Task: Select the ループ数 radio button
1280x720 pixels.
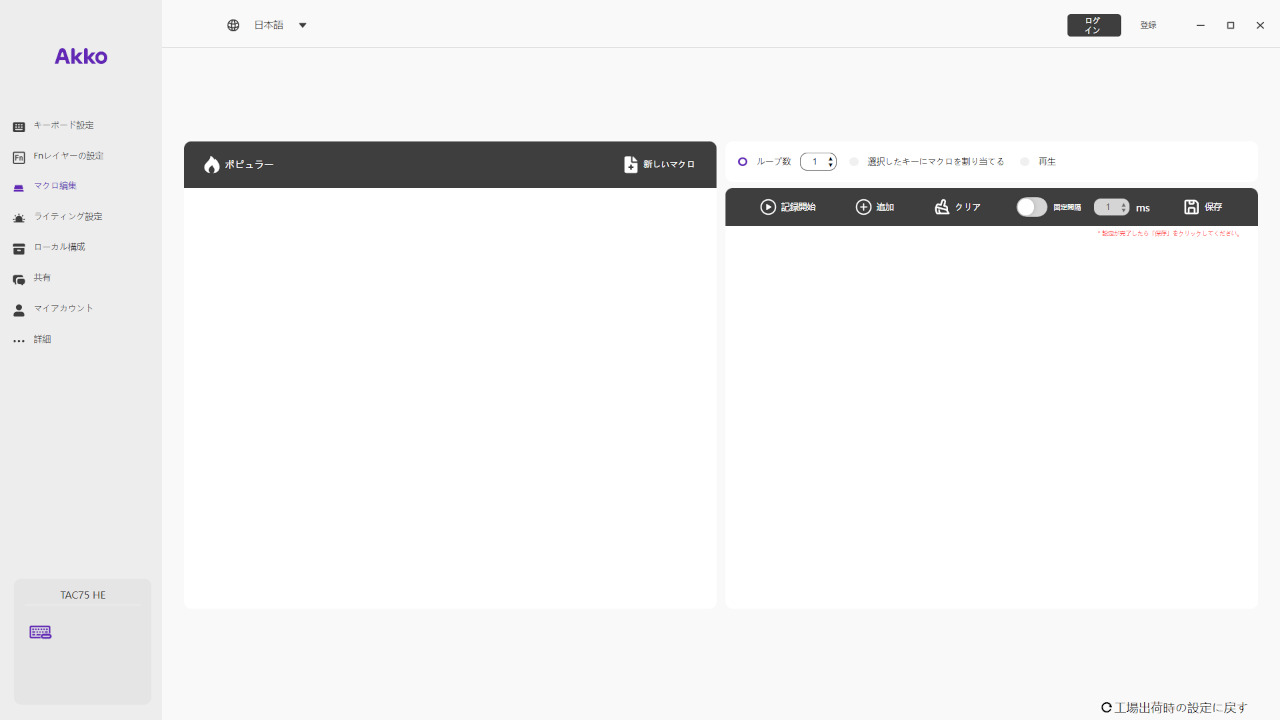Action: (x=743, y=162)
